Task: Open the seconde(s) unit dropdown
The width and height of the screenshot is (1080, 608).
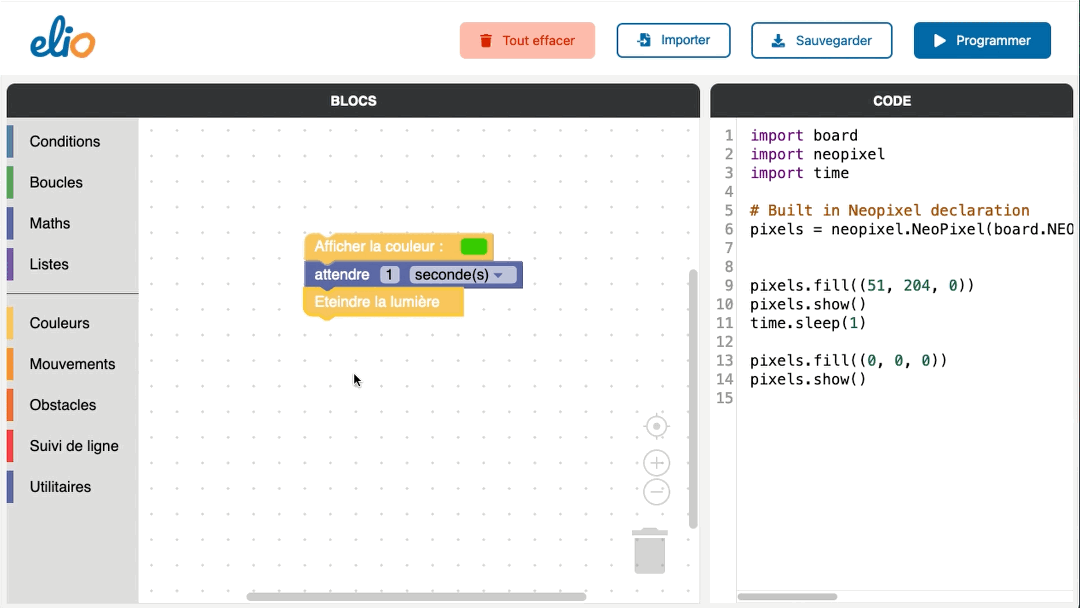Action: (464, 275)
